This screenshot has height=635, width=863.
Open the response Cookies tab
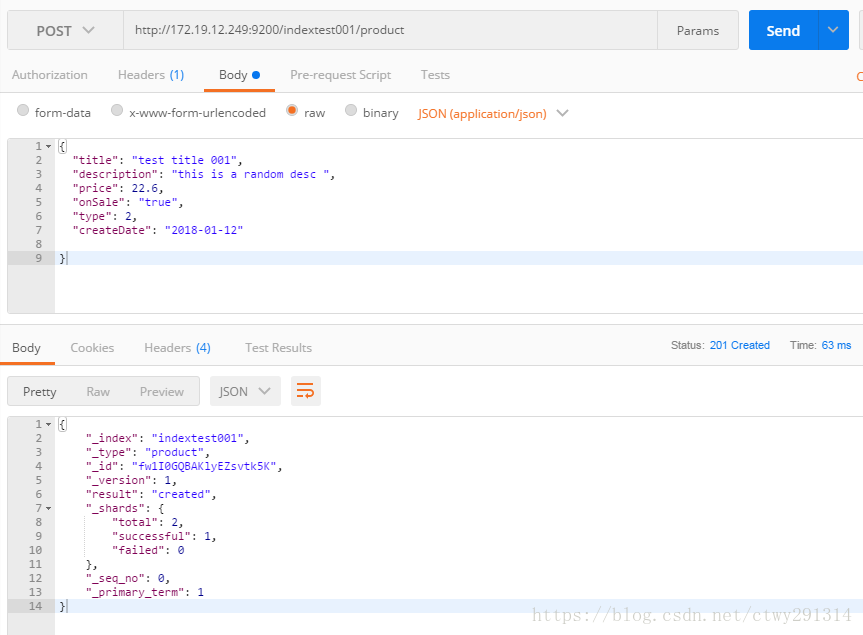pyautogui.click(x=92, y=348)
